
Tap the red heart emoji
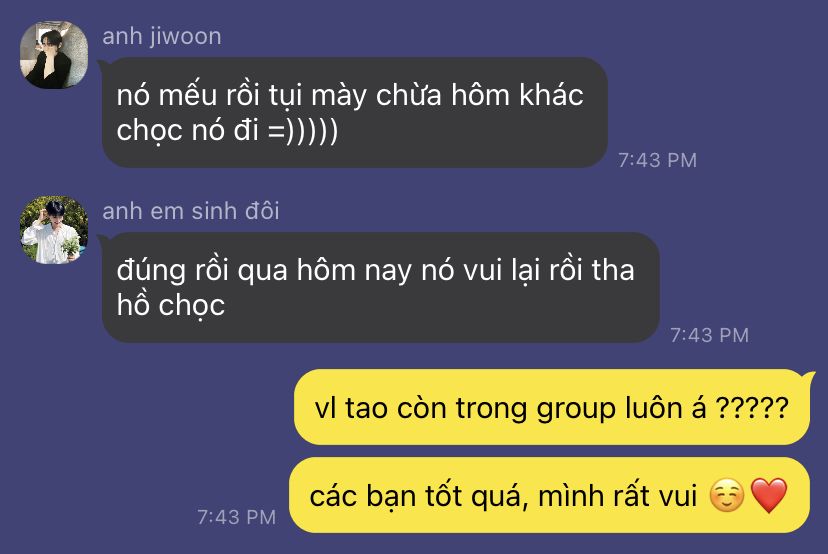click(768, 495)
